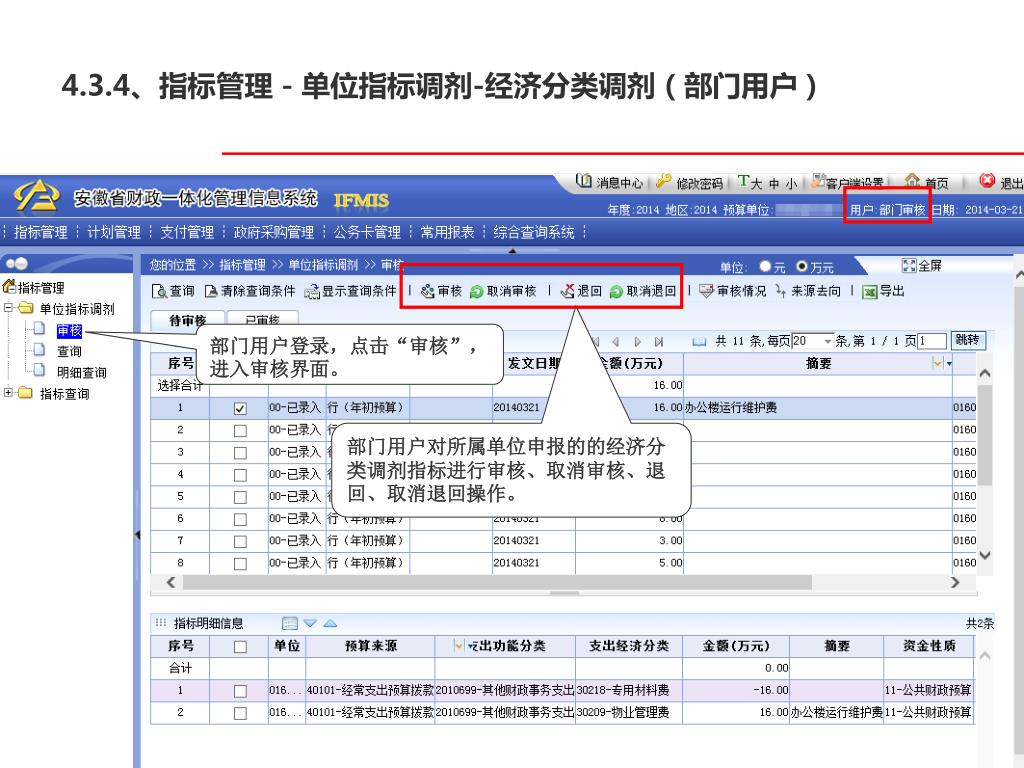
Task: Click the page number input field
Action: coord(933,342)
